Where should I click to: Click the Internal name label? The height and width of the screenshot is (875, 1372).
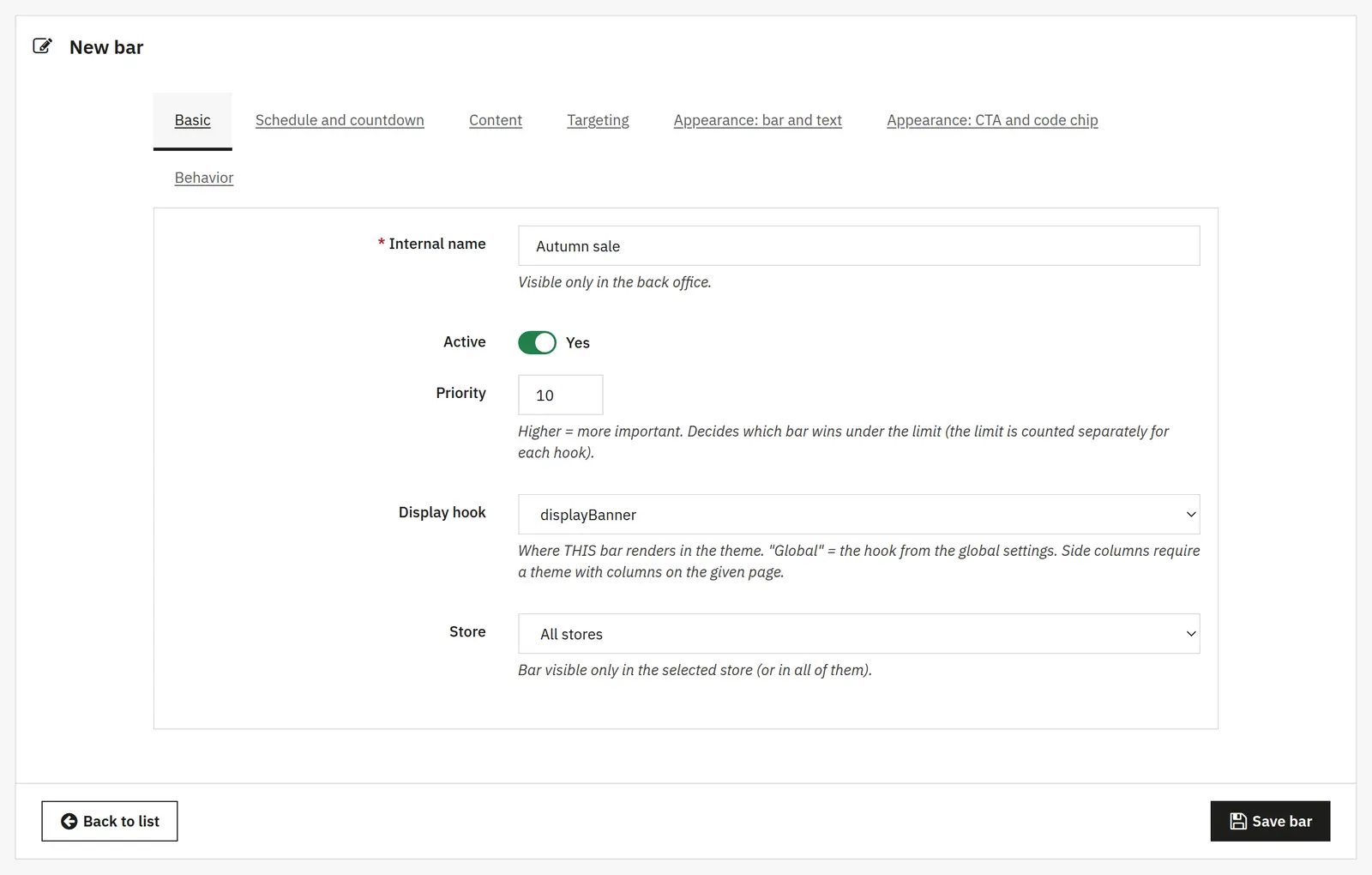coord(436,244)
